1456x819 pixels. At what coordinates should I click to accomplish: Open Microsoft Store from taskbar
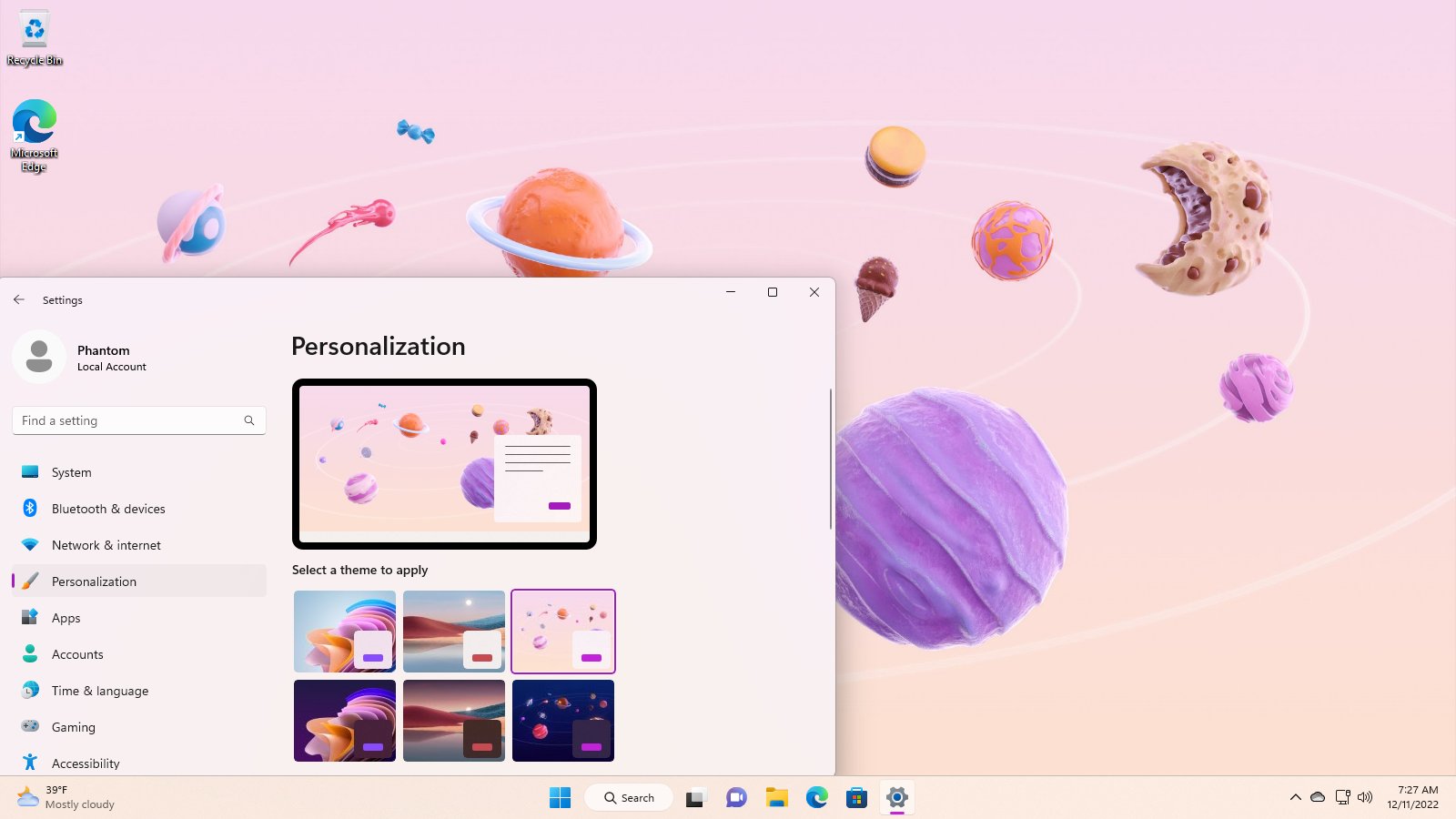[856, 798]
